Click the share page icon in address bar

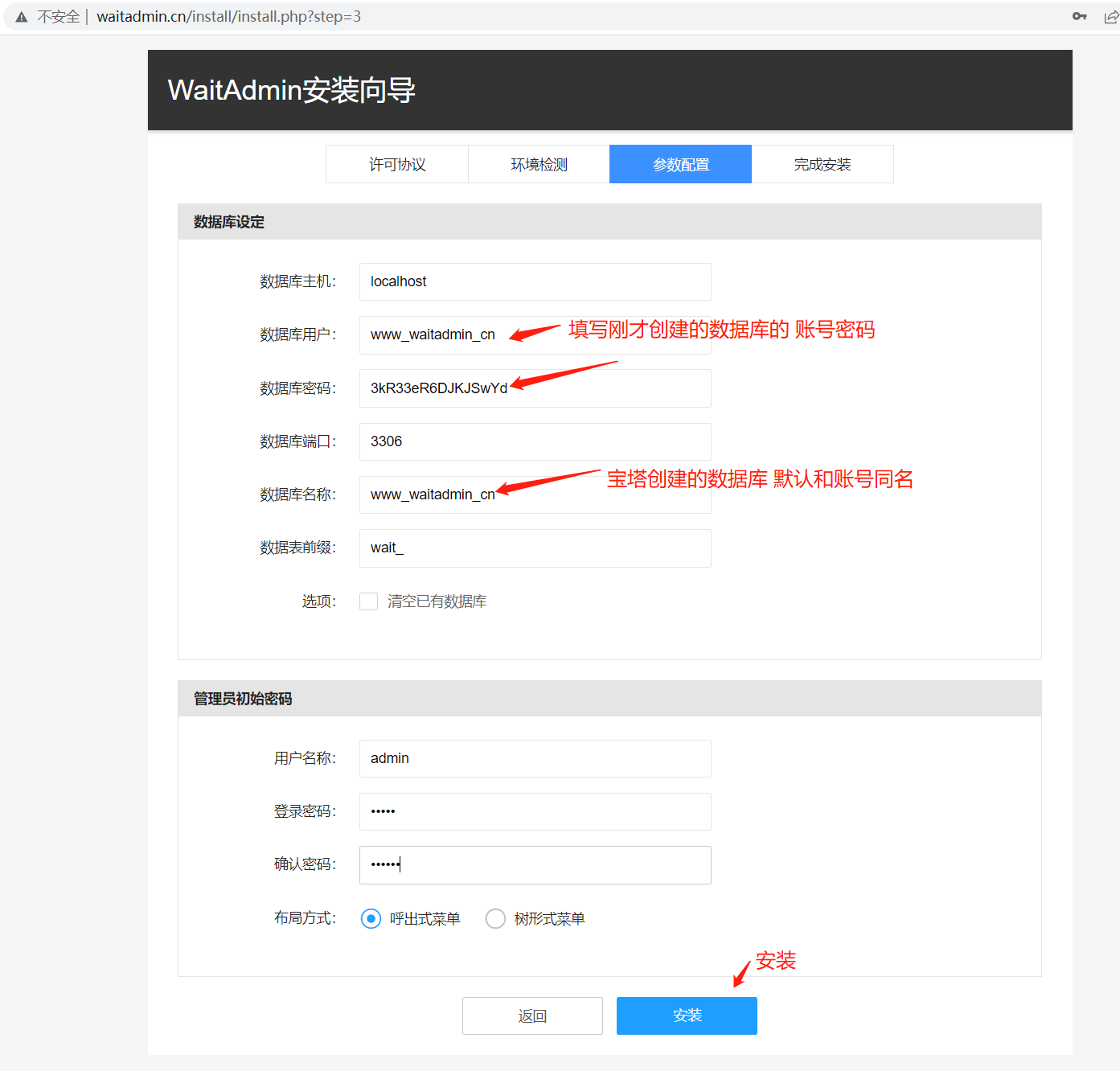(x=1111, y=17)
